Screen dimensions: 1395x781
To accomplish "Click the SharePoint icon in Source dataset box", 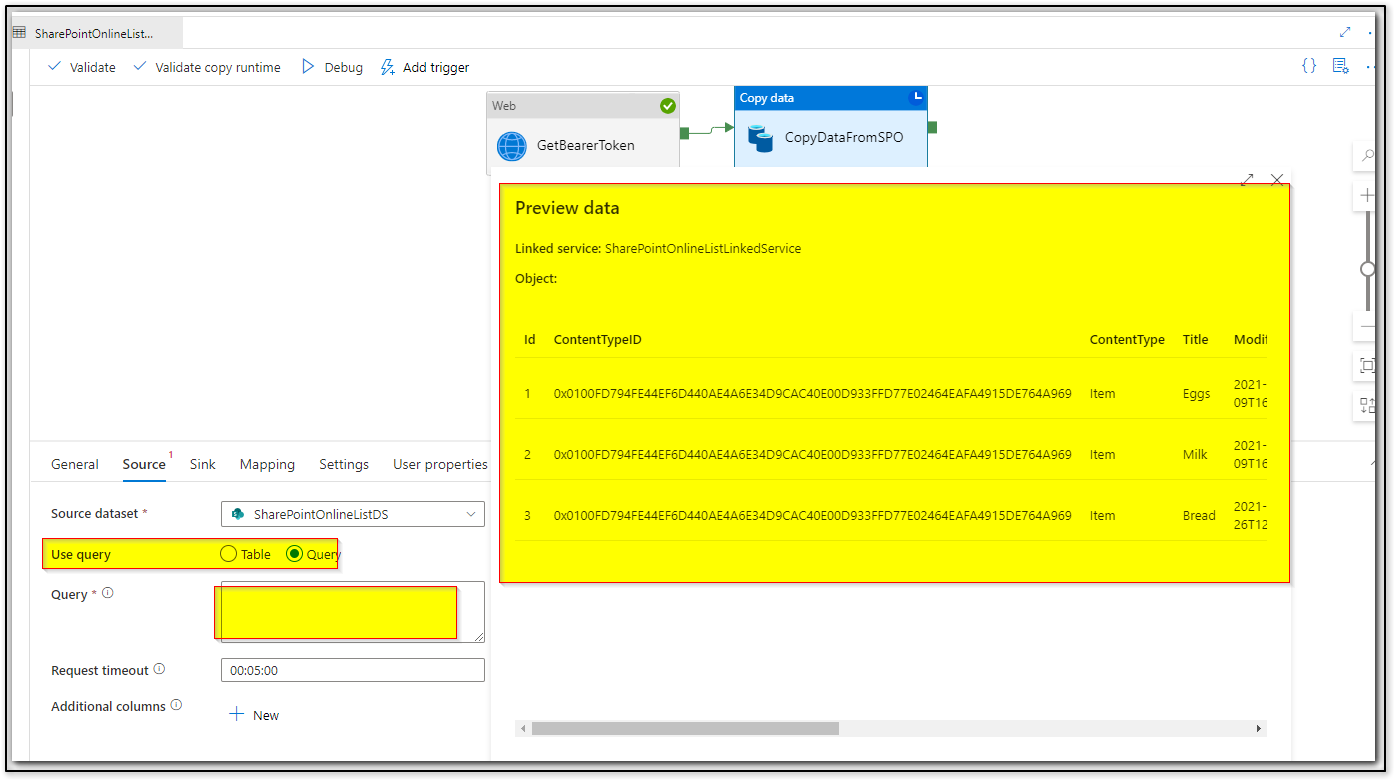I will point(238,514).
